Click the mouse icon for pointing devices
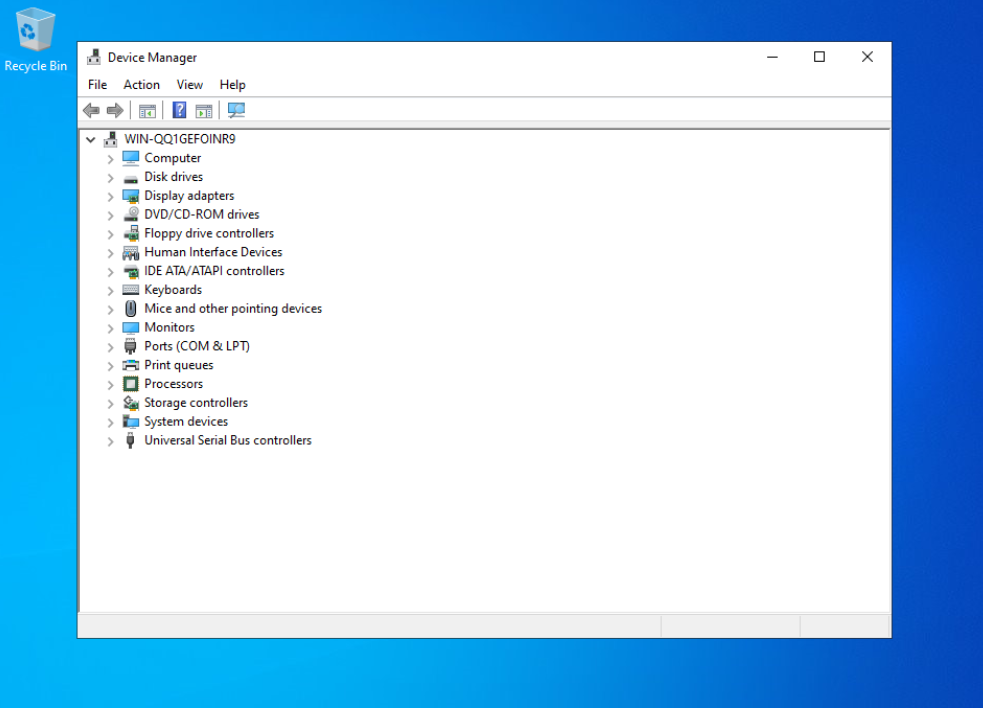 130,309
